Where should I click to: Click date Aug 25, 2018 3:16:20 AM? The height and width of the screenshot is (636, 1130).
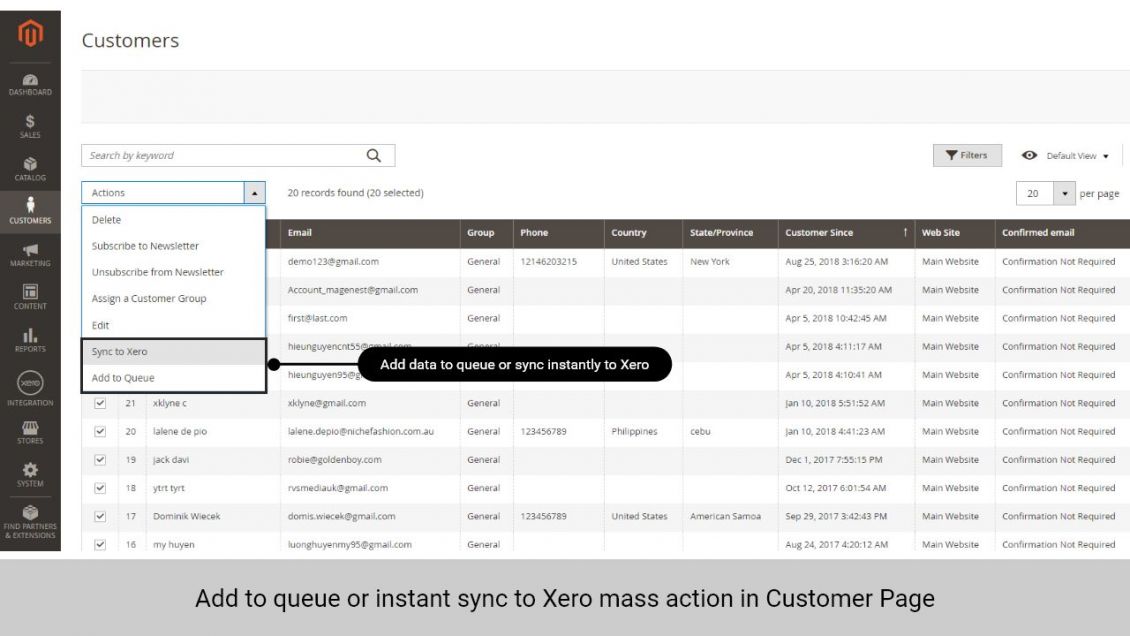(836, 261)
